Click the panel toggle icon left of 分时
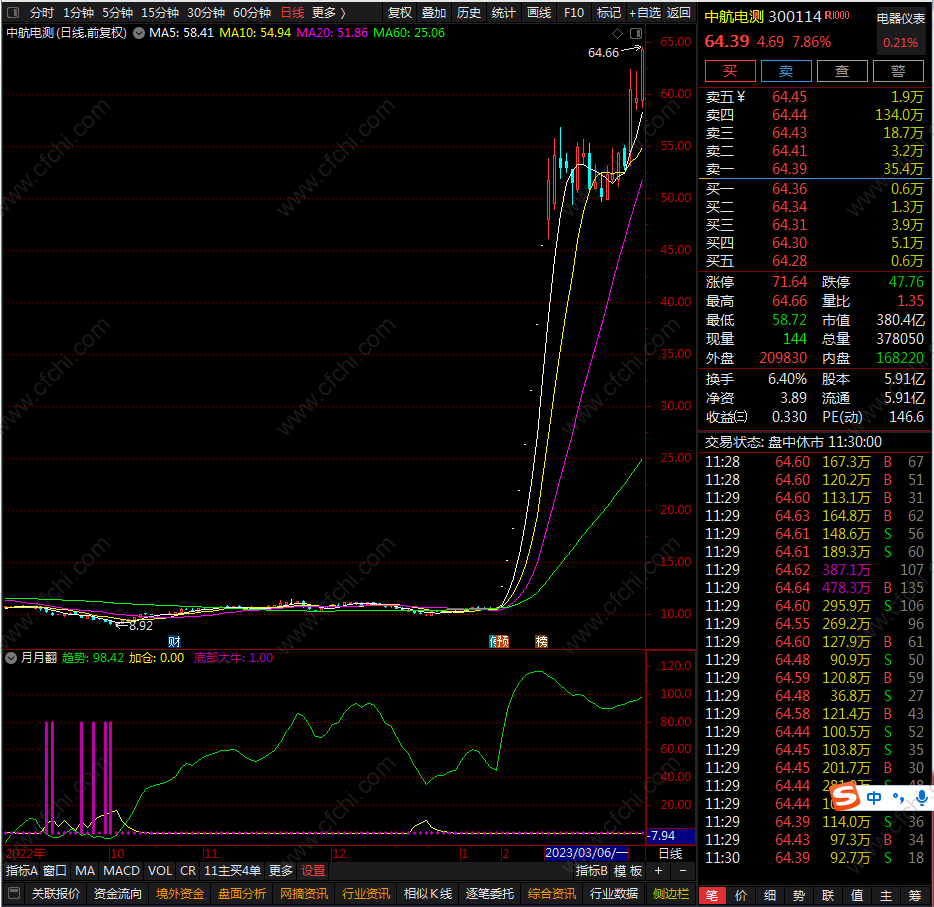This screenshot has width=934, height=907. click(13, 13)
